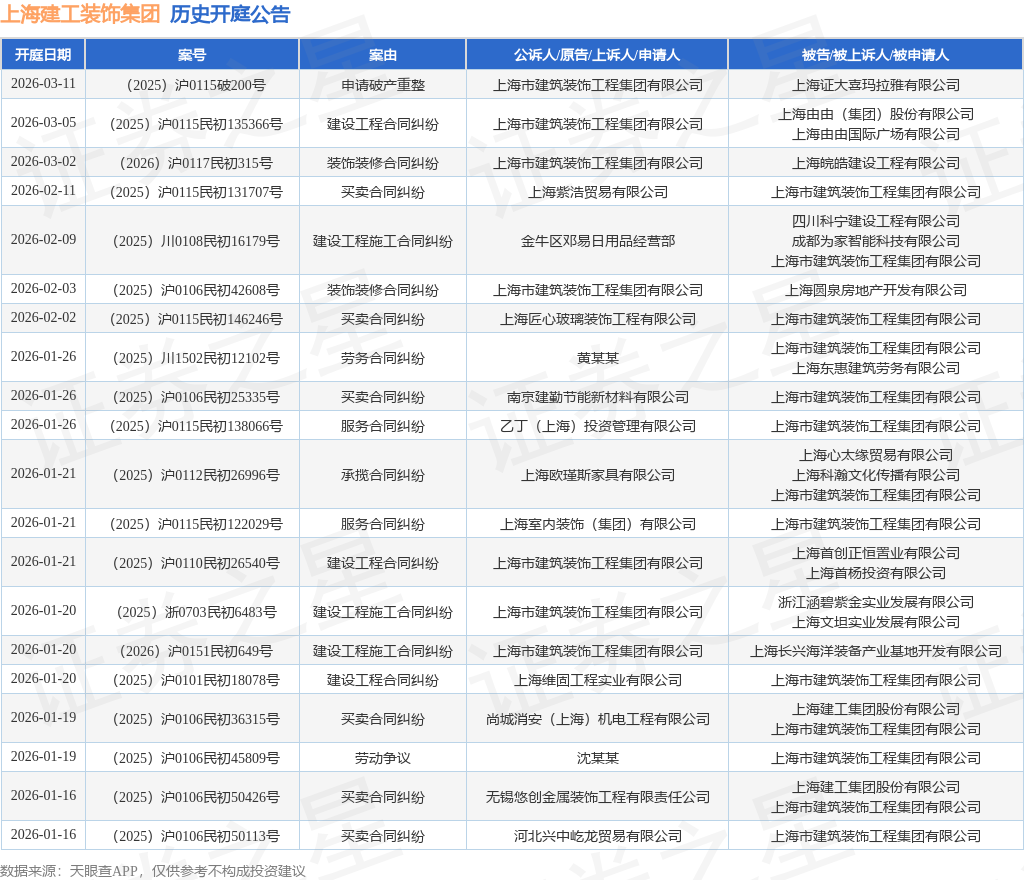Screen dimensions: 1024x880
Task: Select case number (2025)沪0106民初25335号
Action: (x=196, y=397)
